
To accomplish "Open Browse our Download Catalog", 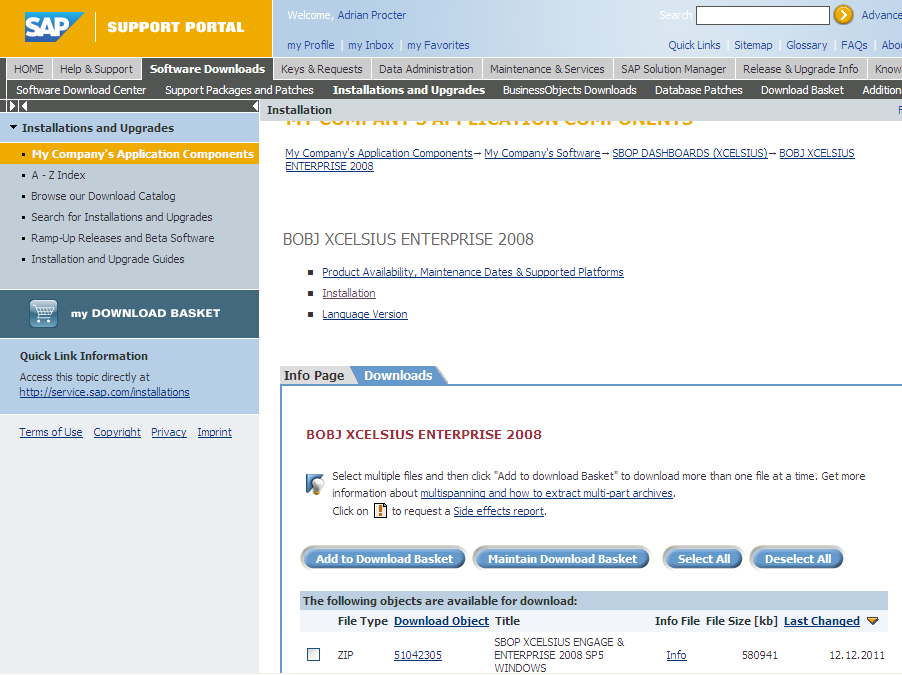I will [x=103, y=196].
